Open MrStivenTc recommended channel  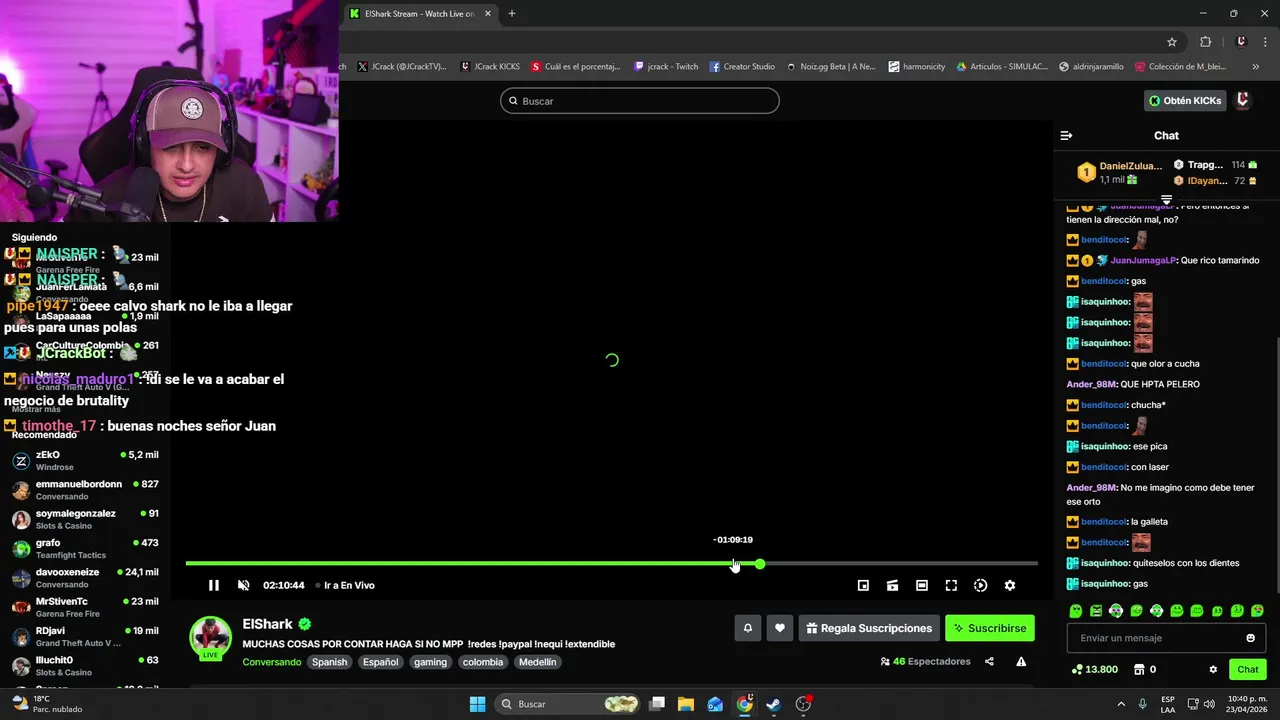click(x=85, y=607)
